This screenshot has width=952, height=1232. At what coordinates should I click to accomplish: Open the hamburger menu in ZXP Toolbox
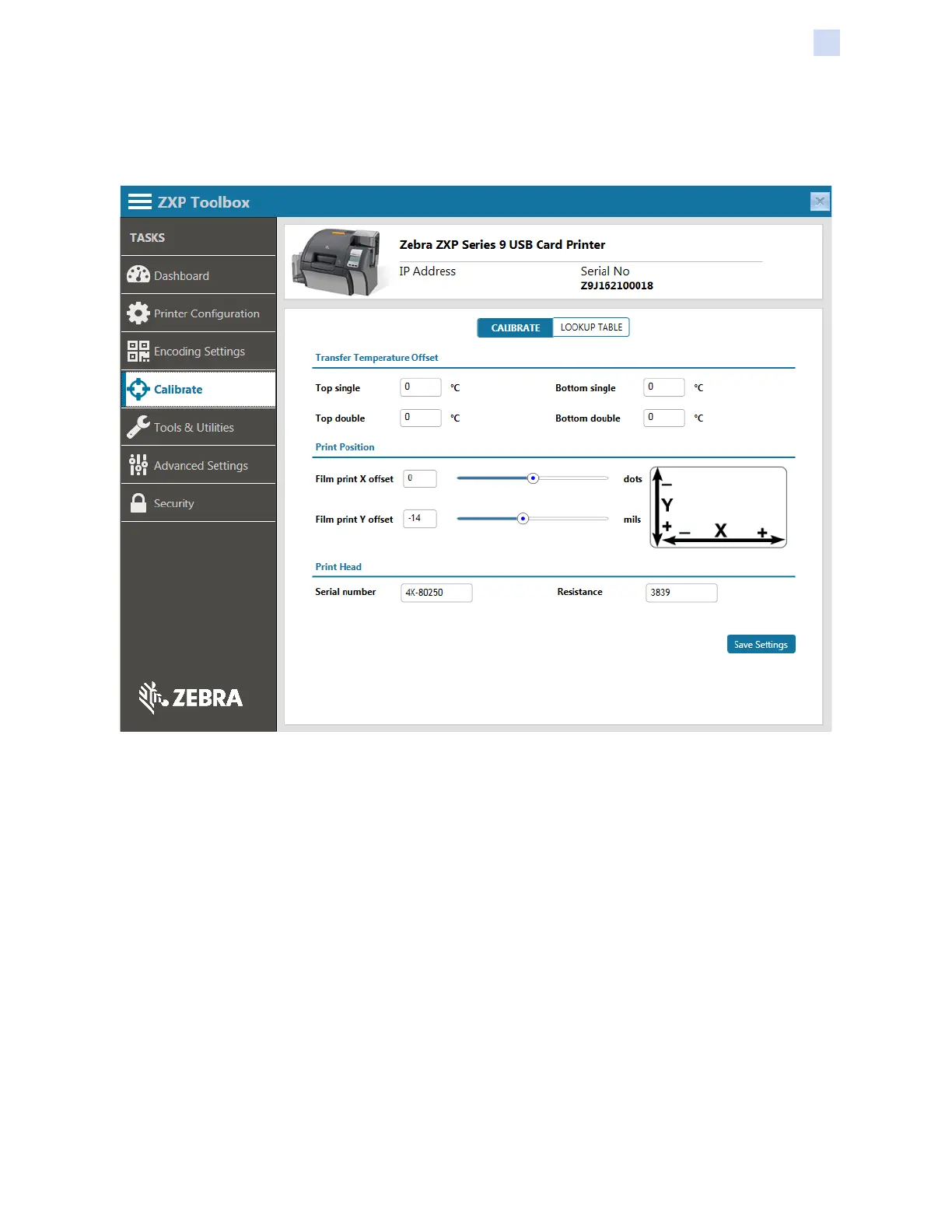140,202
